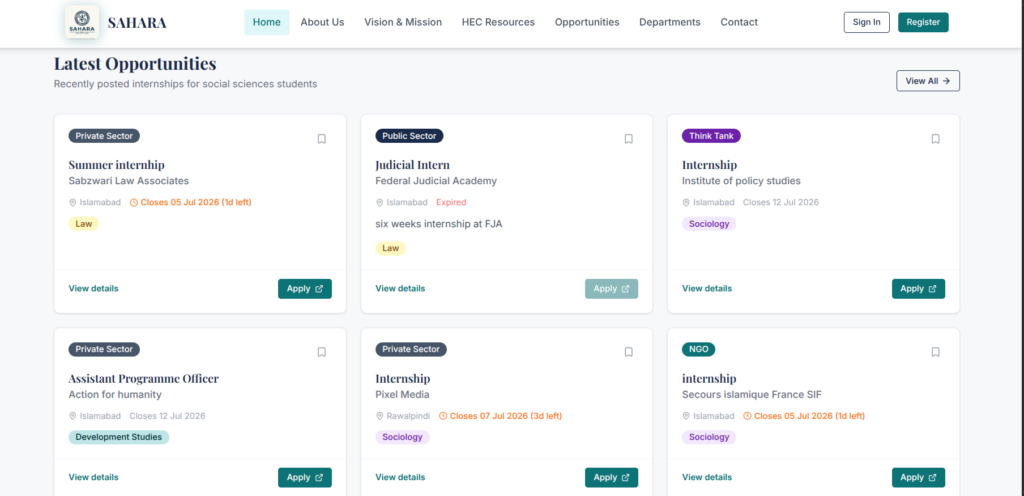
Task: Click the Register button
Action: click(x=923, y=22)
